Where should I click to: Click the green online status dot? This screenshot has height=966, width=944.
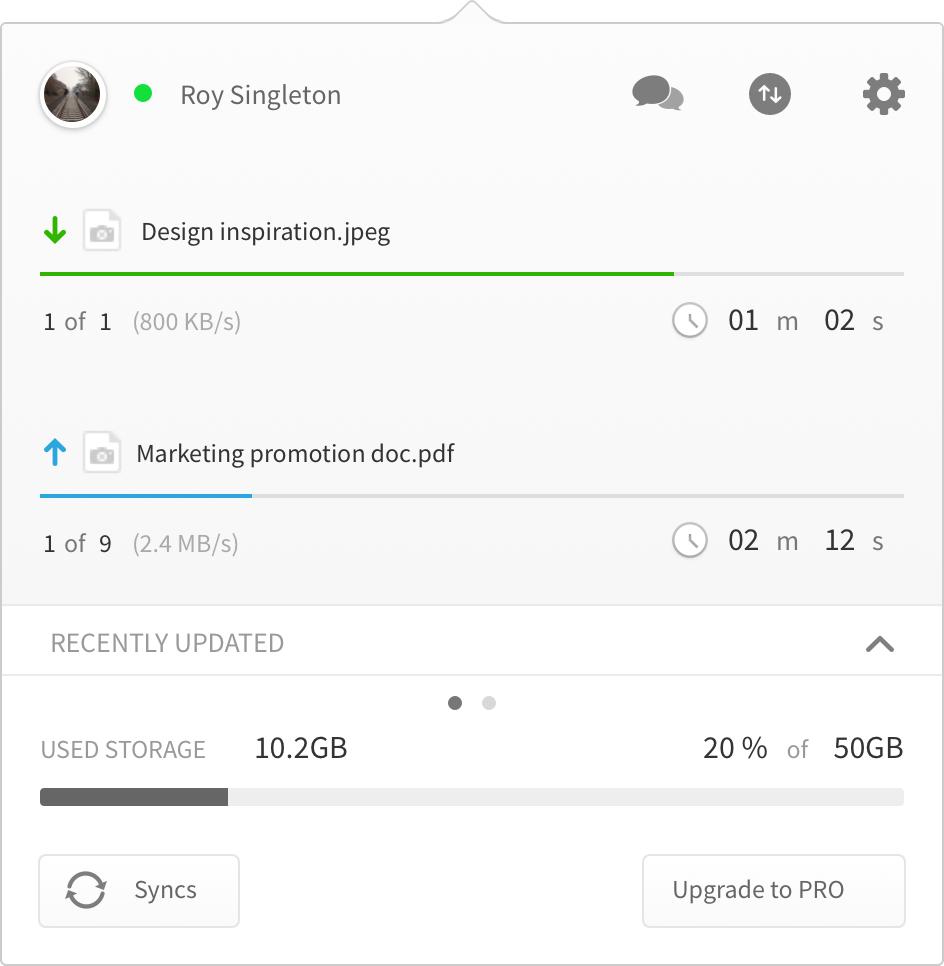pyautogui.click(x=143, y=94)
